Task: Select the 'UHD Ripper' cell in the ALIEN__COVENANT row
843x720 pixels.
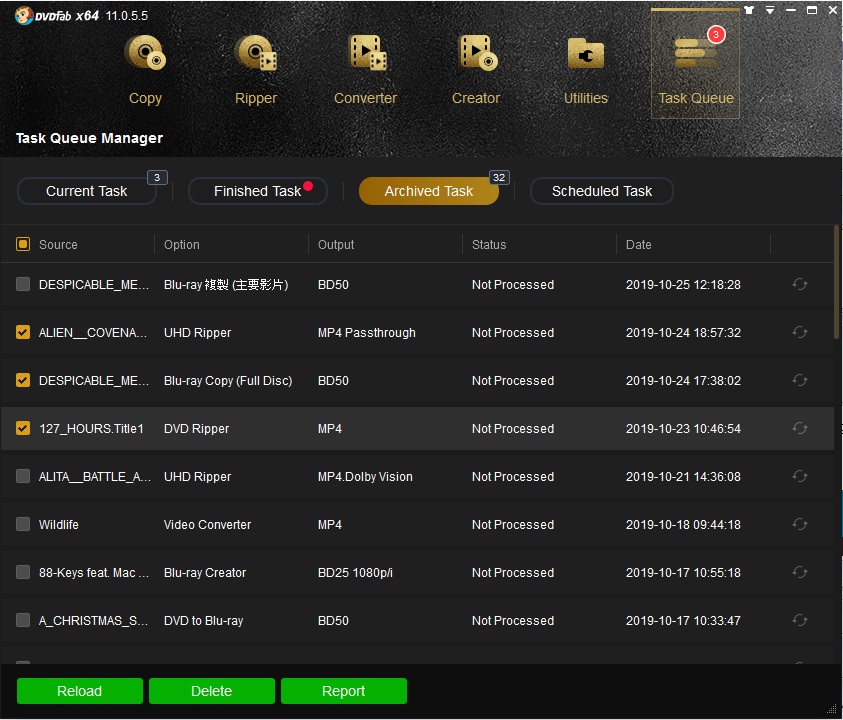Action: [197, 333]
